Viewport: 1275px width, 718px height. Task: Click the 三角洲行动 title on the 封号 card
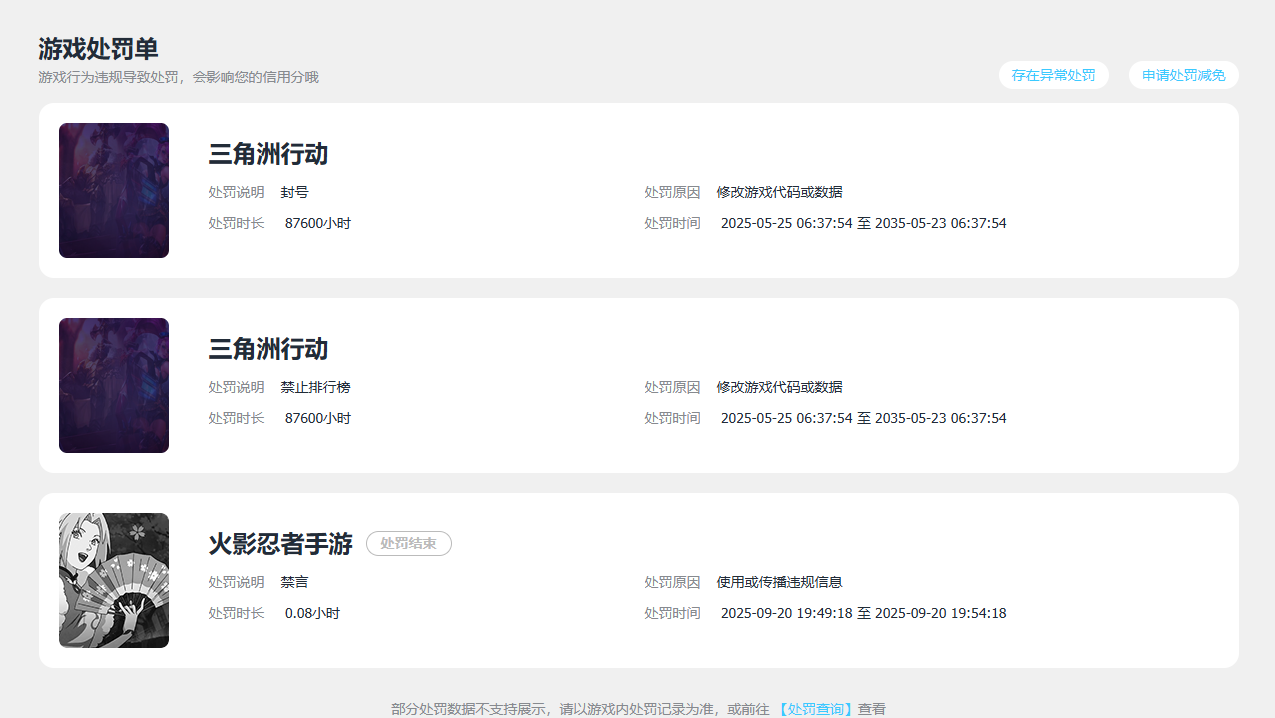(x=268, y=154)
